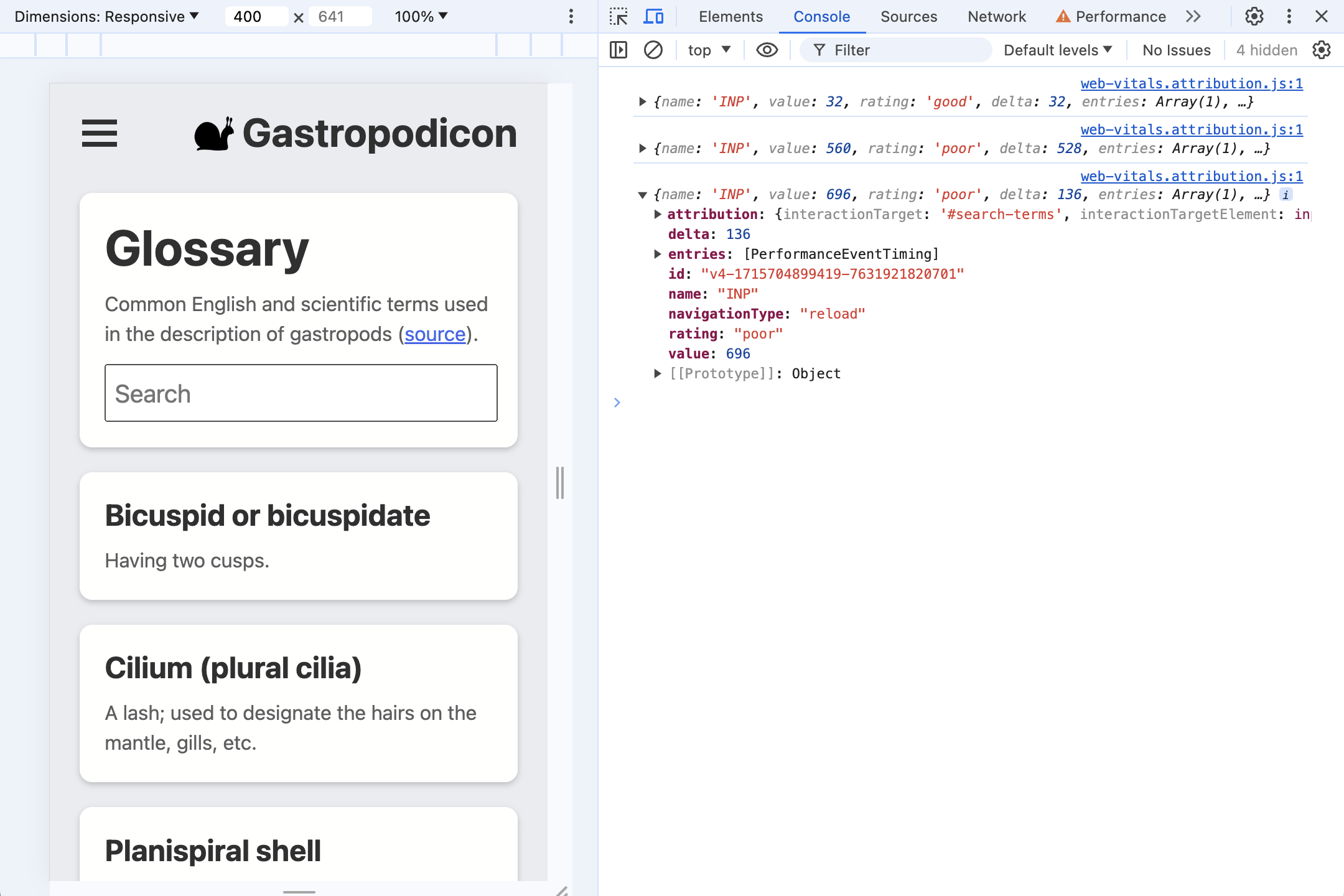Screen dimensions: 1344x896
Task: Select the Elements tab in DevTools
Action: 730,17
